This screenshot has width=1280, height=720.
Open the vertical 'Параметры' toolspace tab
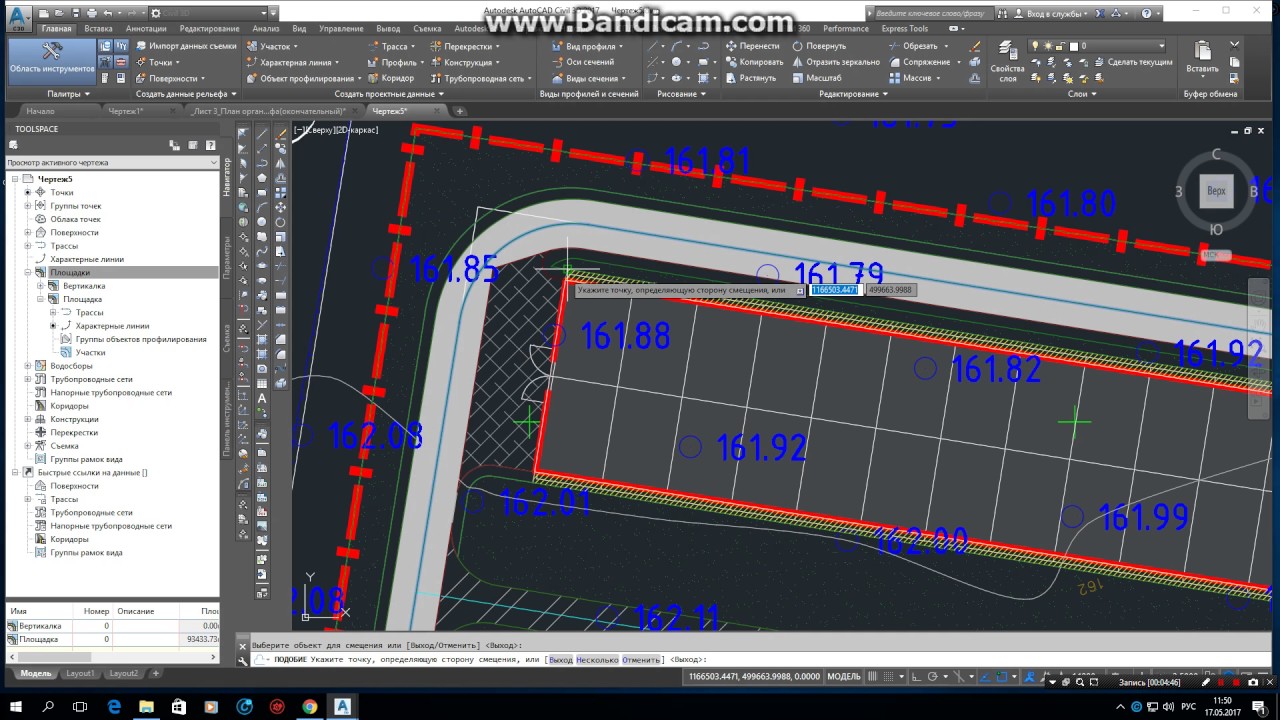[227, 258]
